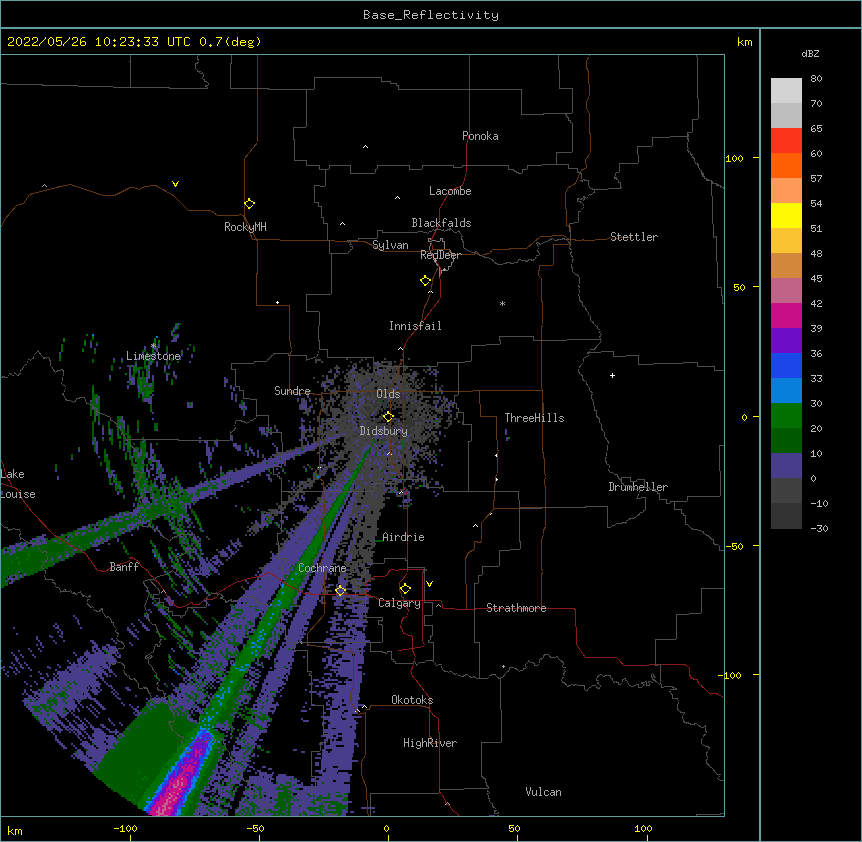Image resolution: width=862 pixels, height=842 pixels.
Task: Click the ThreeHills label
Action: pyautogui.click(x=534, y=418)
